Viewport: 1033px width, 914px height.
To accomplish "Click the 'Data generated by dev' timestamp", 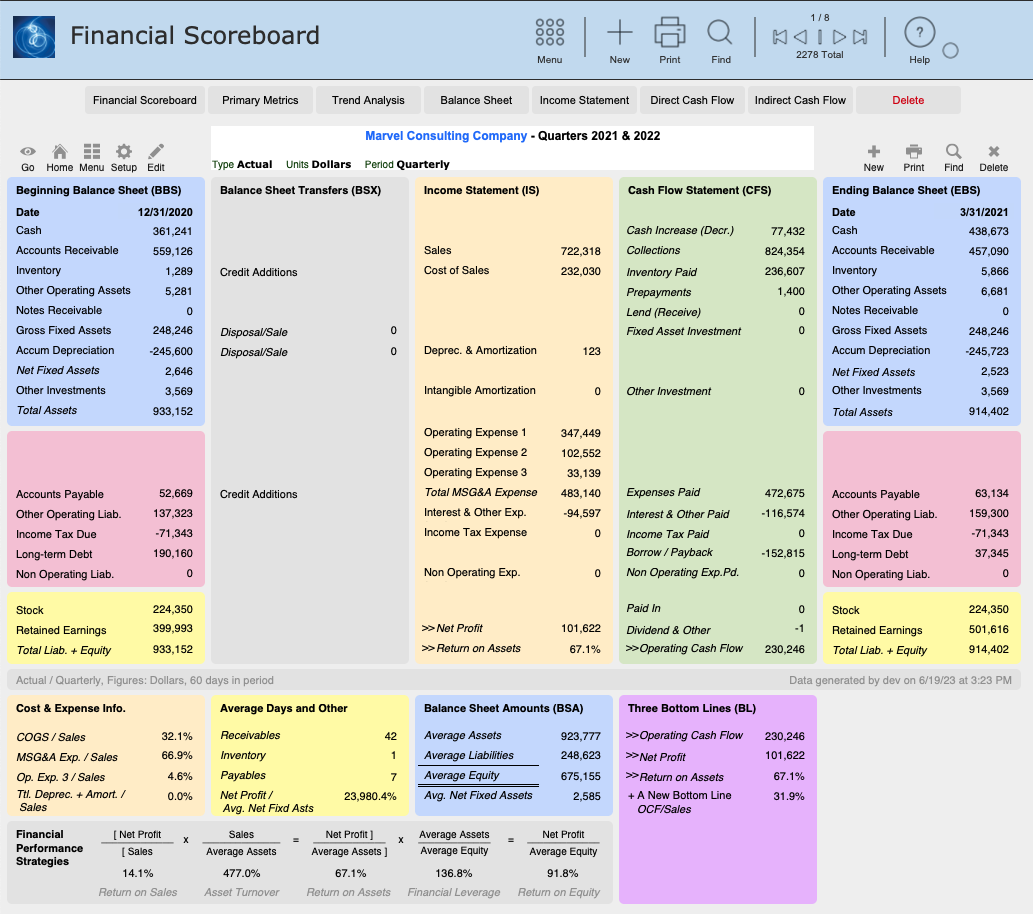I will tap(901, 680).
